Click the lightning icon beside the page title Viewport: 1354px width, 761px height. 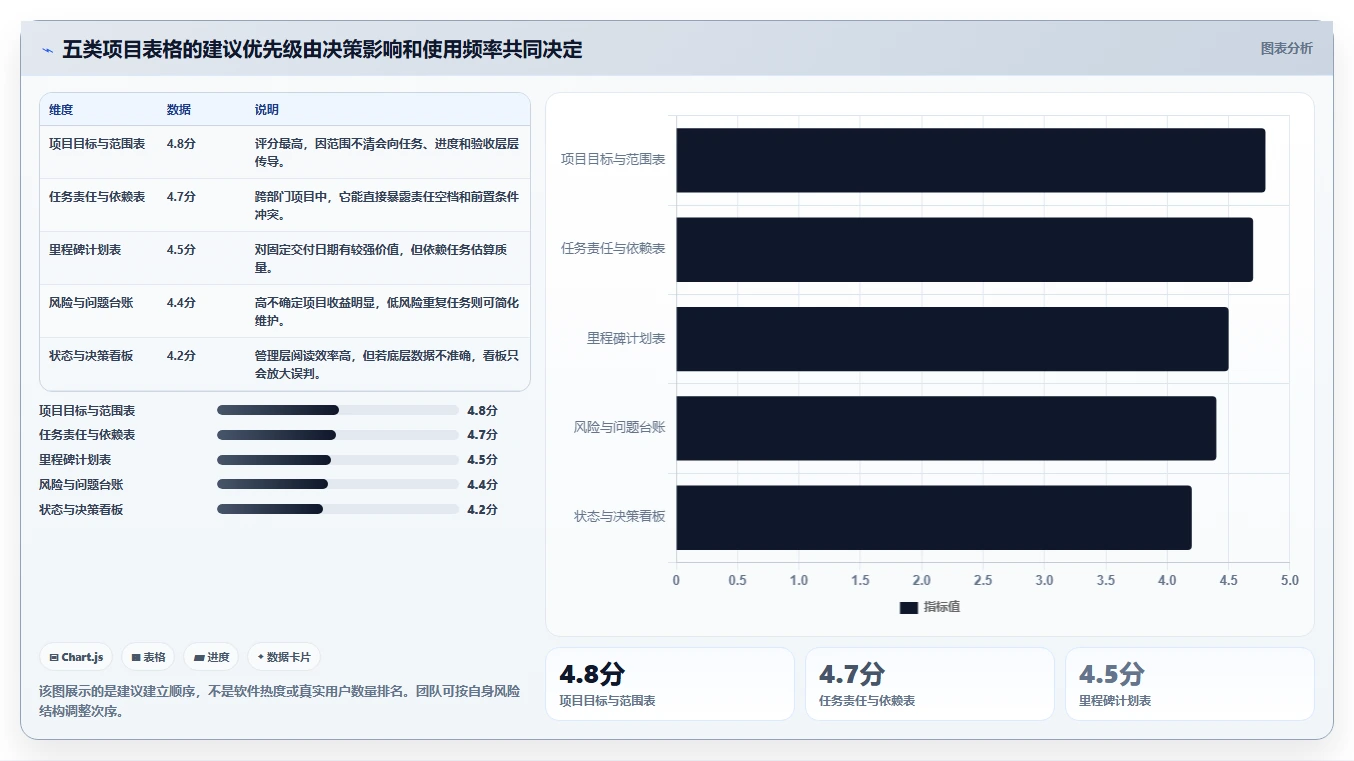(47, 50)
